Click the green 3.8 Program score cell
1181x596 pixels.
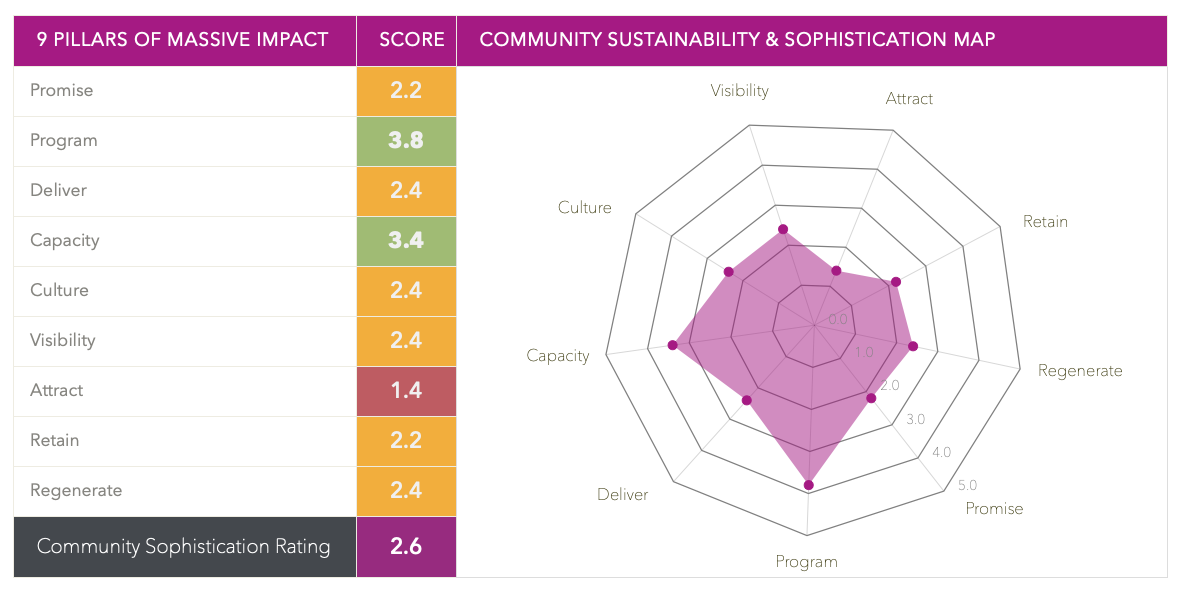point(406,141)
